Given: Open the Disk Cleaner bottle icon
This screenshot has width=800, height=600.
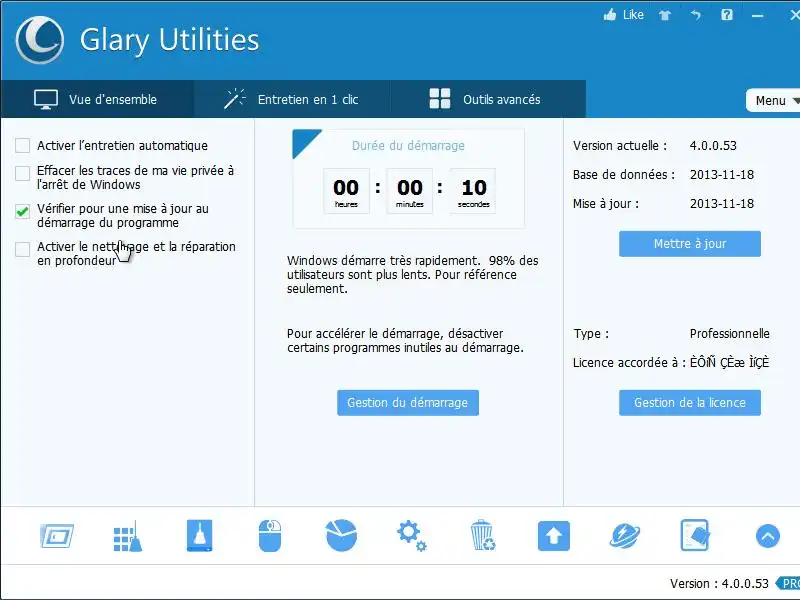Looking at the screenshot, I should point(199,536).
